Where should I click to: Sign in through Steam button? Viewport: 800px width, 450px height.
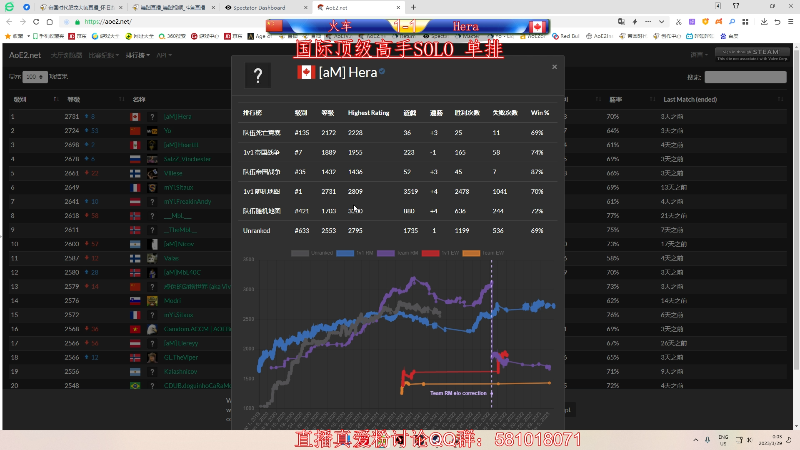pos(752,54)
